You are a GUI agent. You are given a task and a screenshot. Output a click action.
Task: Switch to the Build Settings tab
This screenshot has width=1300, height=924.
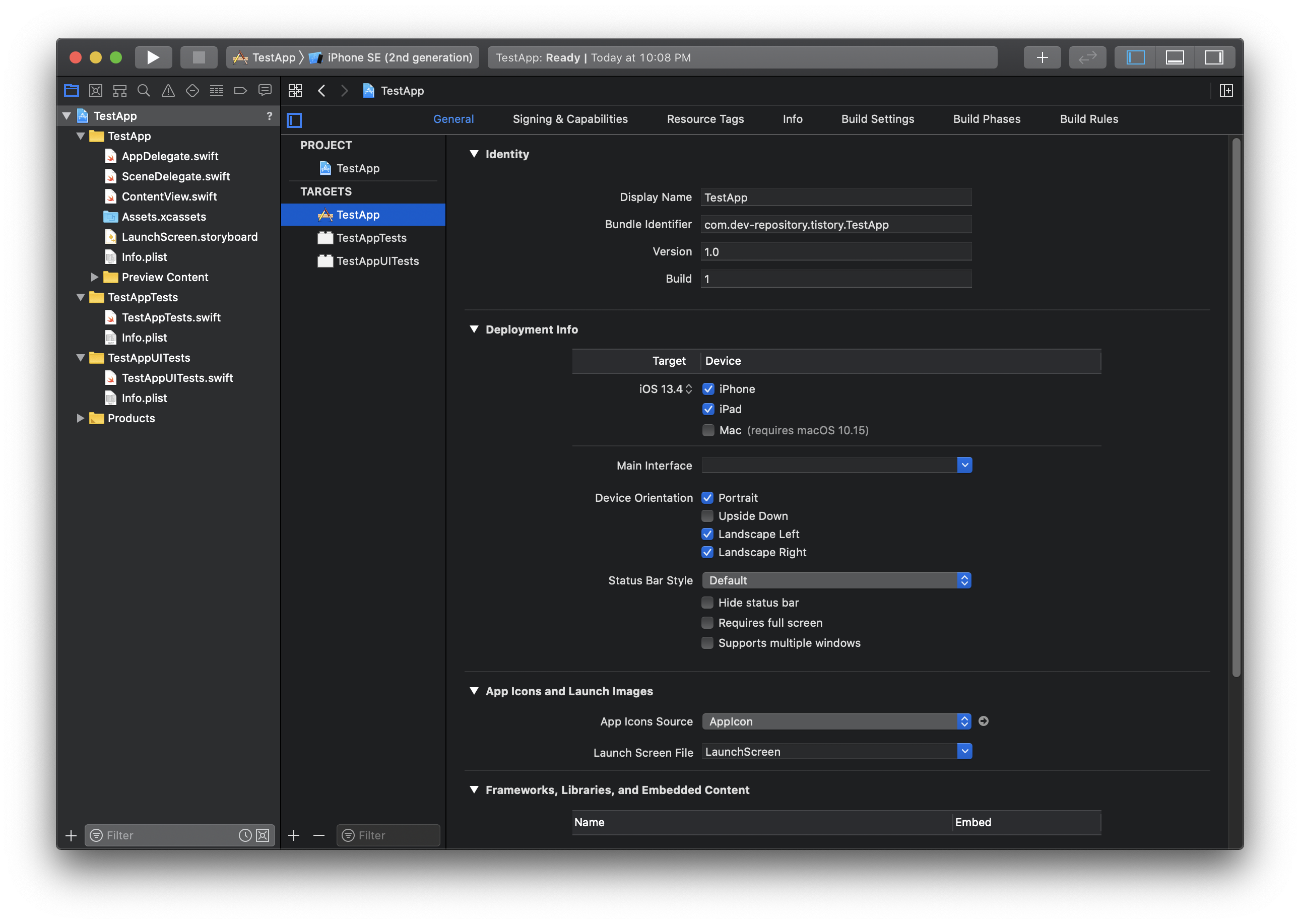coord(877,119)
